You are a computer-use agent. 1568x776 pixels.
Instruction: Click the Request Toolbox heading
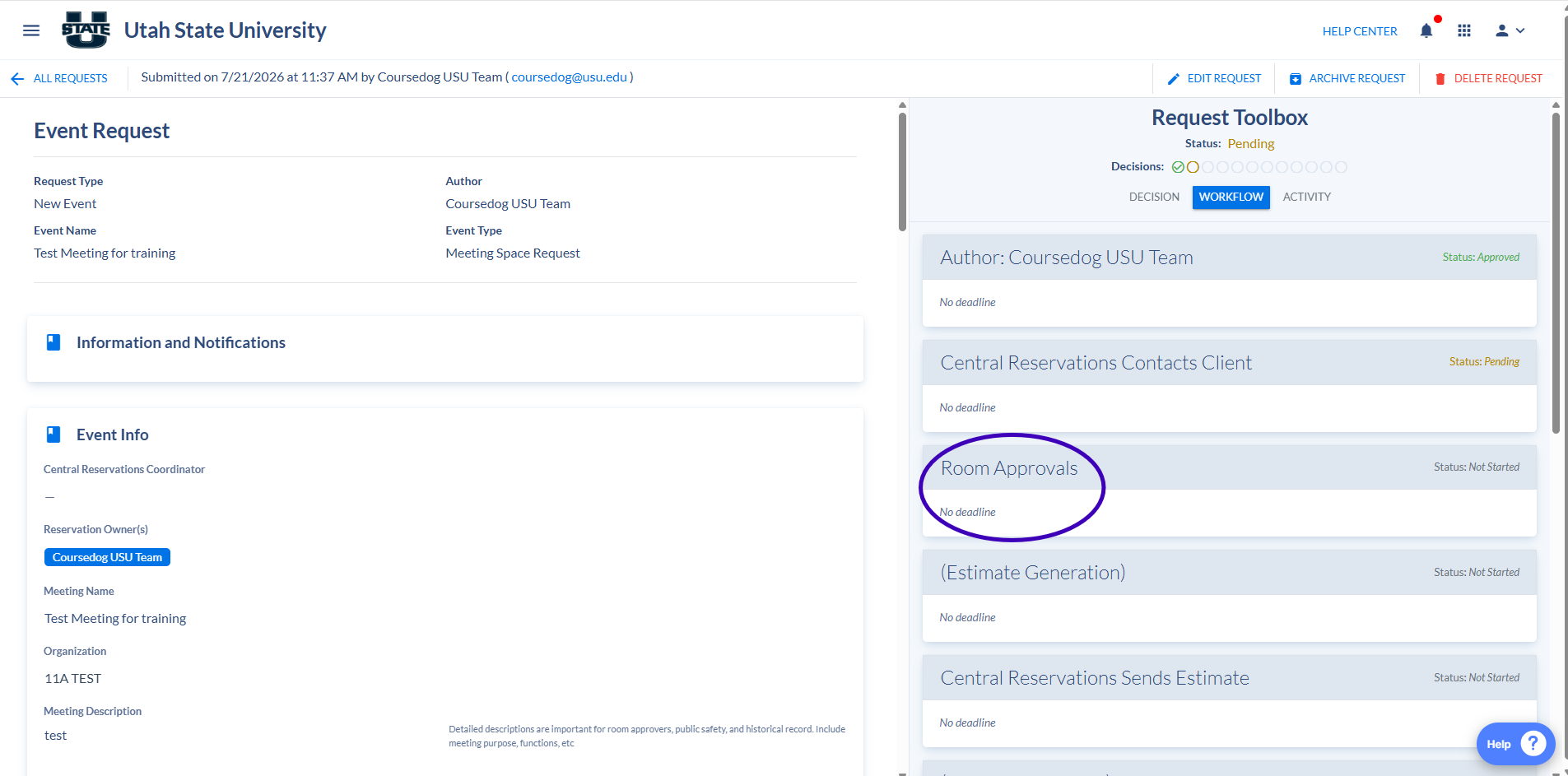pos(1230,118)
